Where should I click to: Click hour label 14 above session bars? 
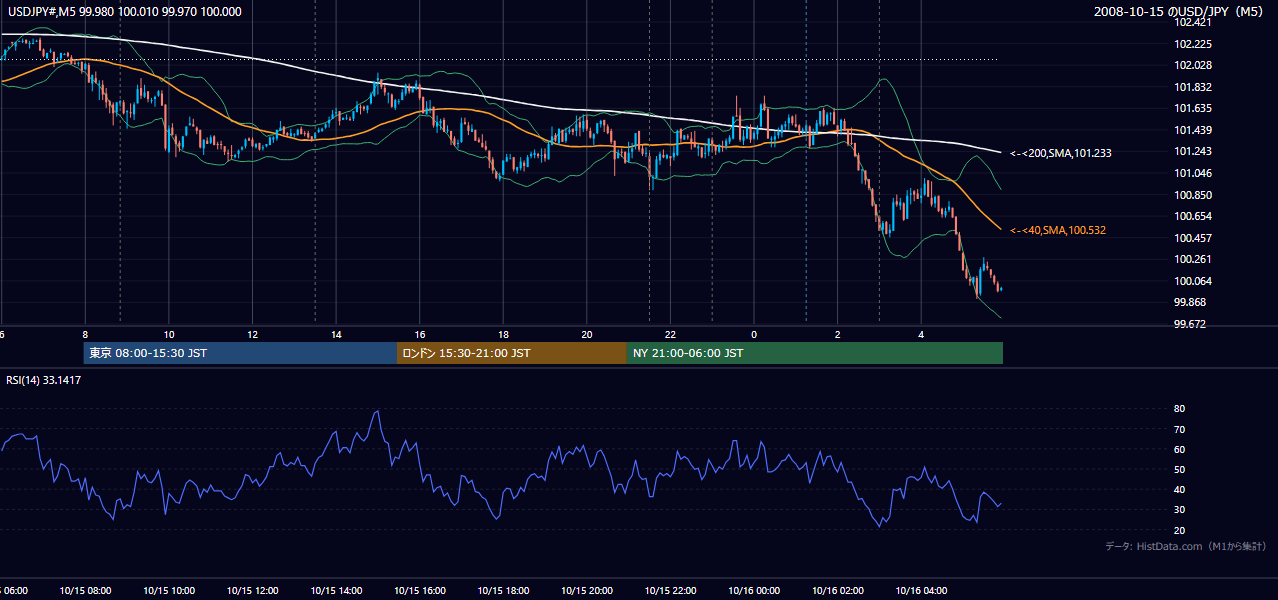pos(336,334)
